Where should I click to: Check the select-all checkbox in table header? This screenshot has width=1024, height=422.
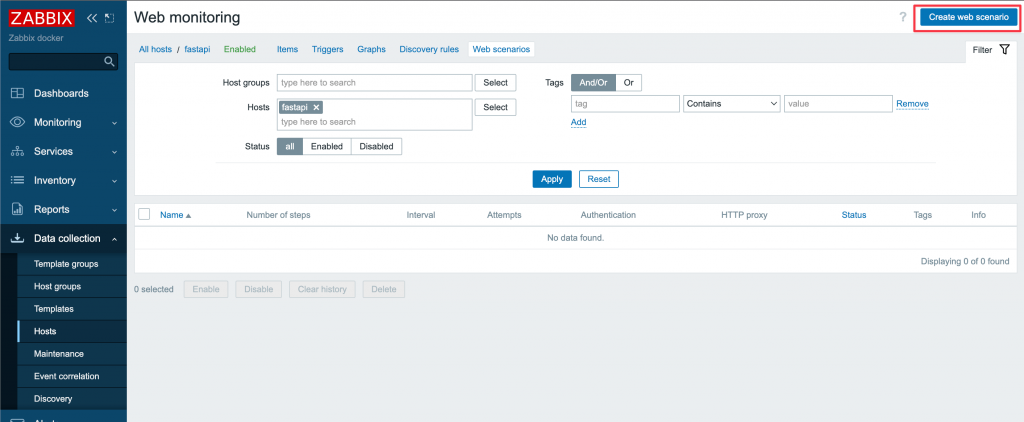tap(144, 214)
